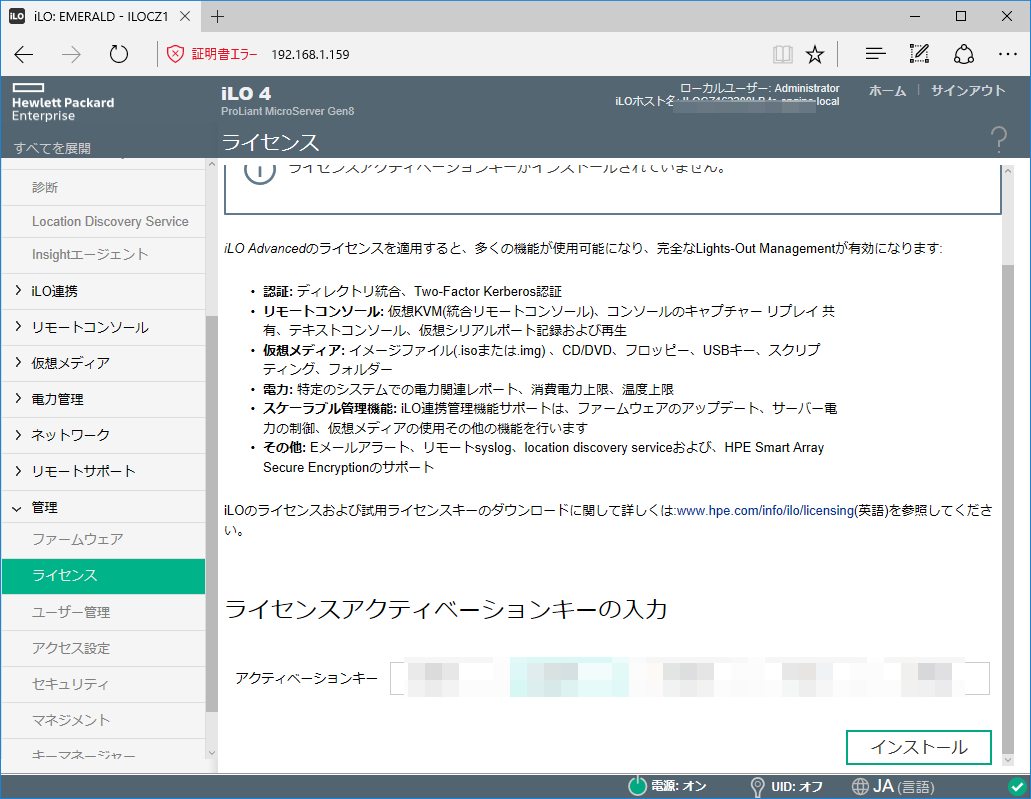The height and width of the screenshot is (799, 1031).
Task: Click the サインアウト link
Action: coord(968,90)
